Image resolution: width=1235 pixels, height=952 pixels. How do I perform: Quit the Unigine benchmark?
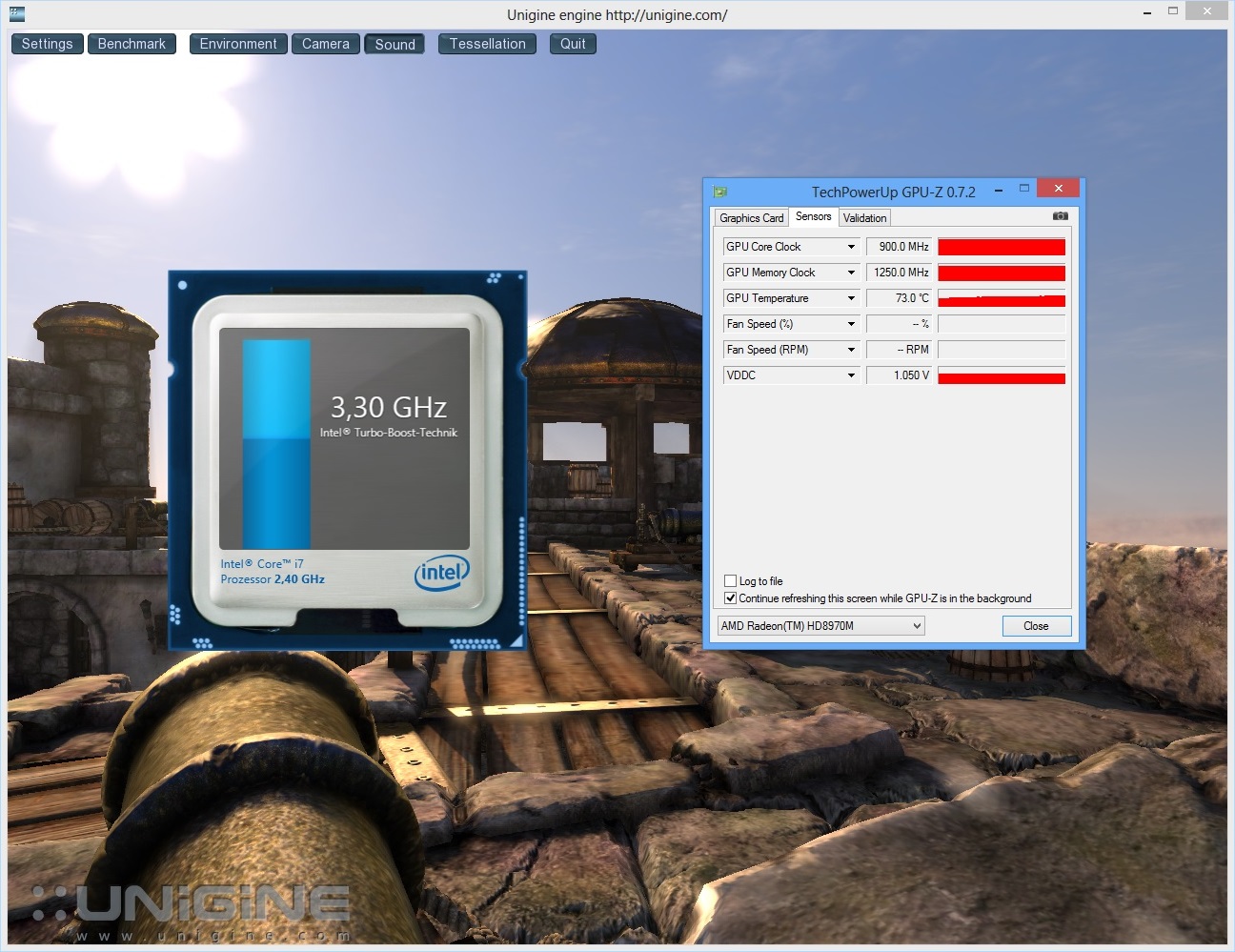(x=573, y=44)
